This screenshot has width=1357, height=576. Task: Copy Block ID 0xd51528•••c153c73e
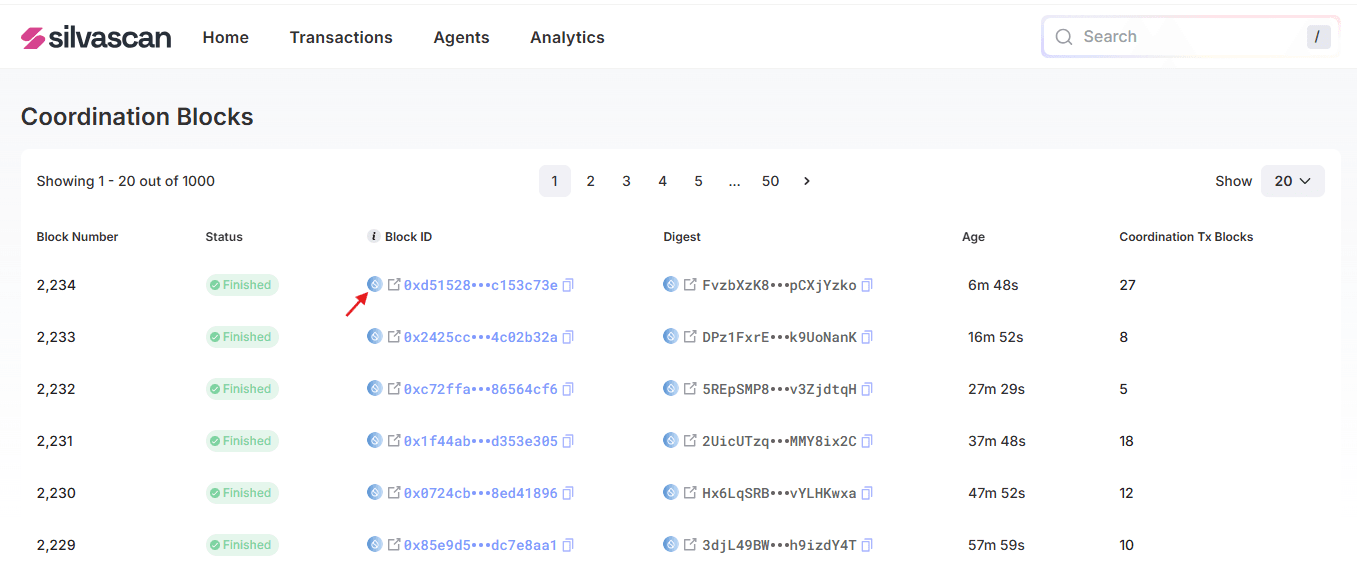[x=568, y=285]
